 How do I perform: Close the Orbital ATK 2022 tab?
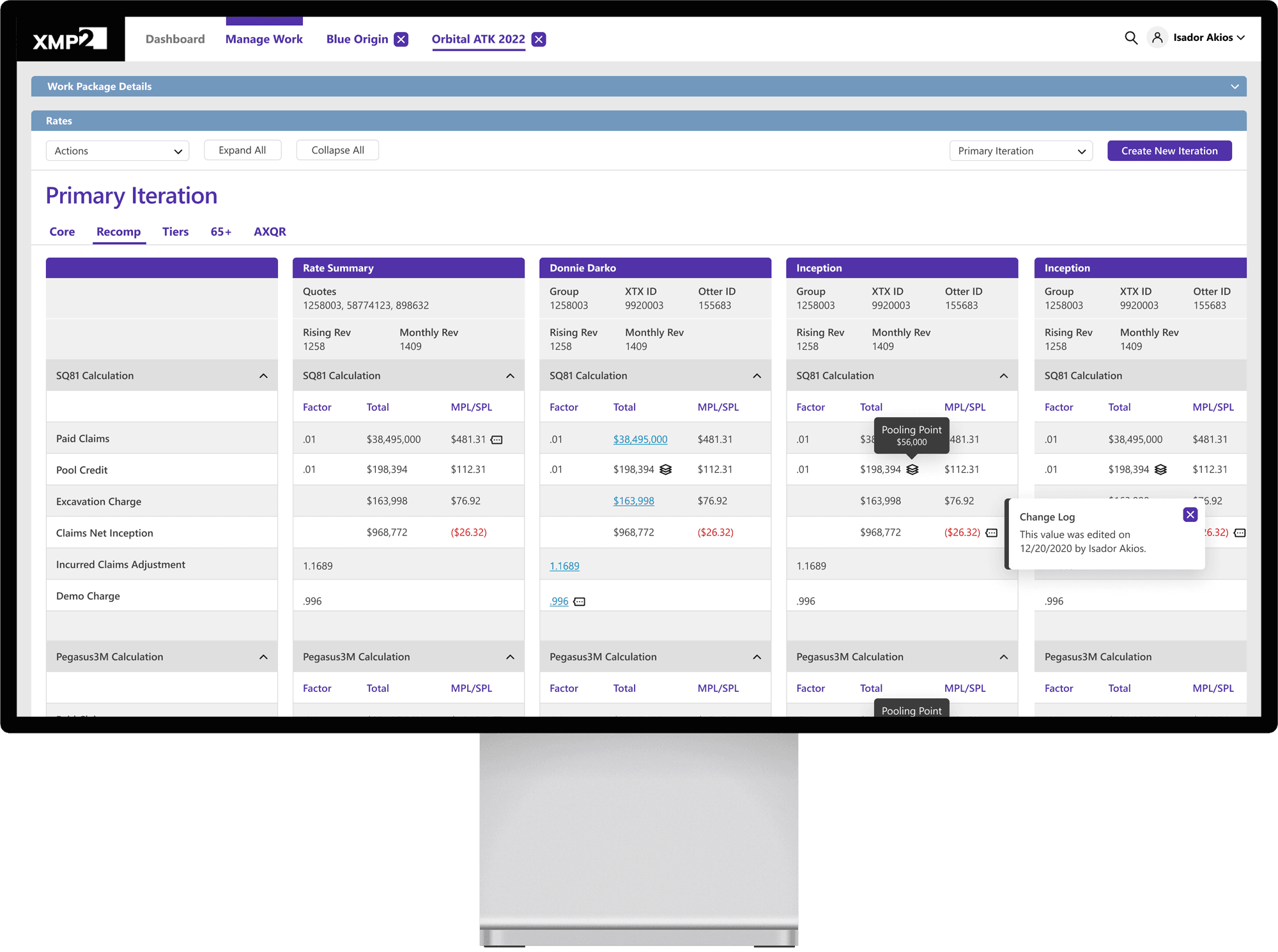point(539,40)
